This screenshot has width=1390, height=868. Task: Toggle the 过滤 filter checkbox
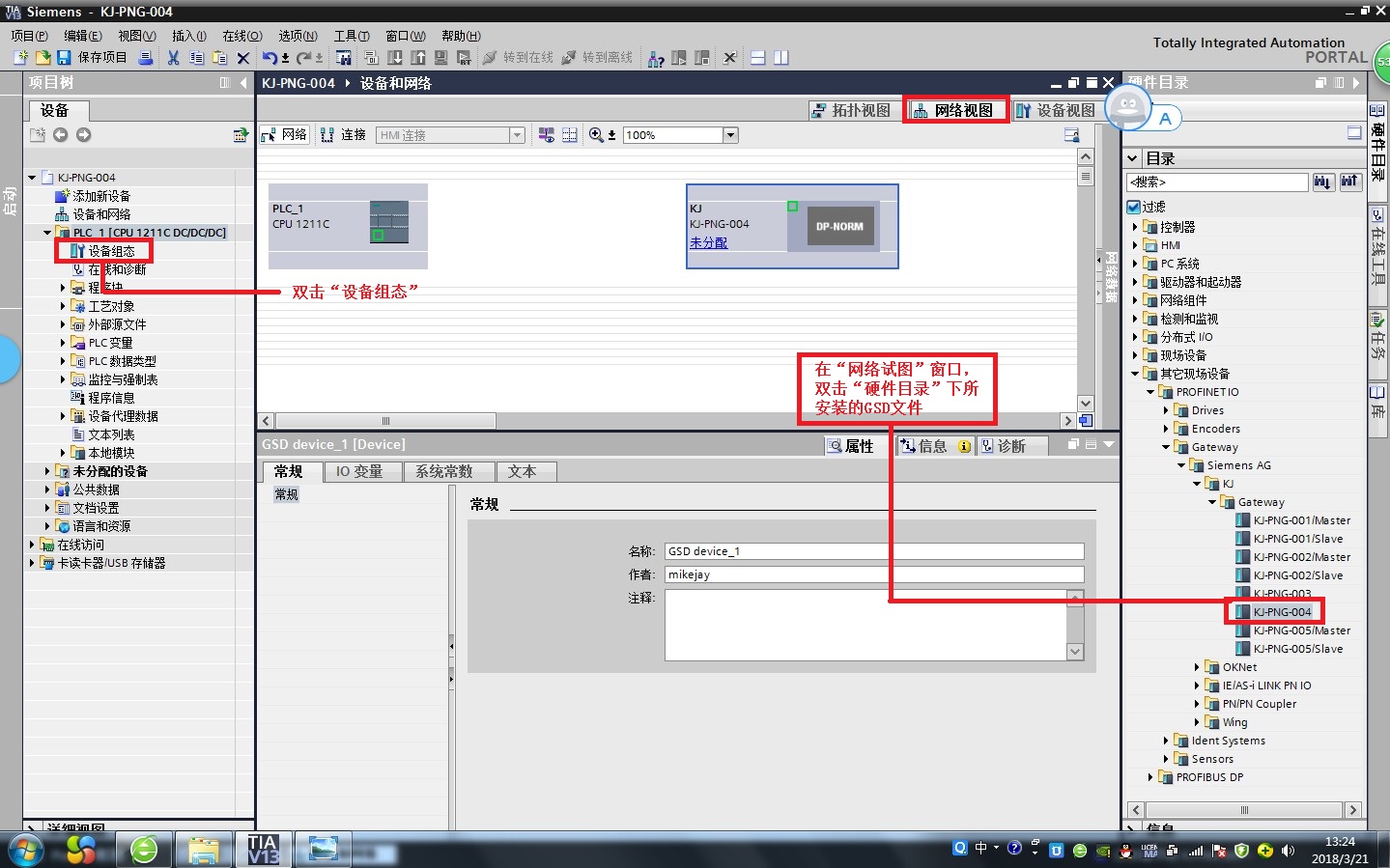coord(1134,207)
